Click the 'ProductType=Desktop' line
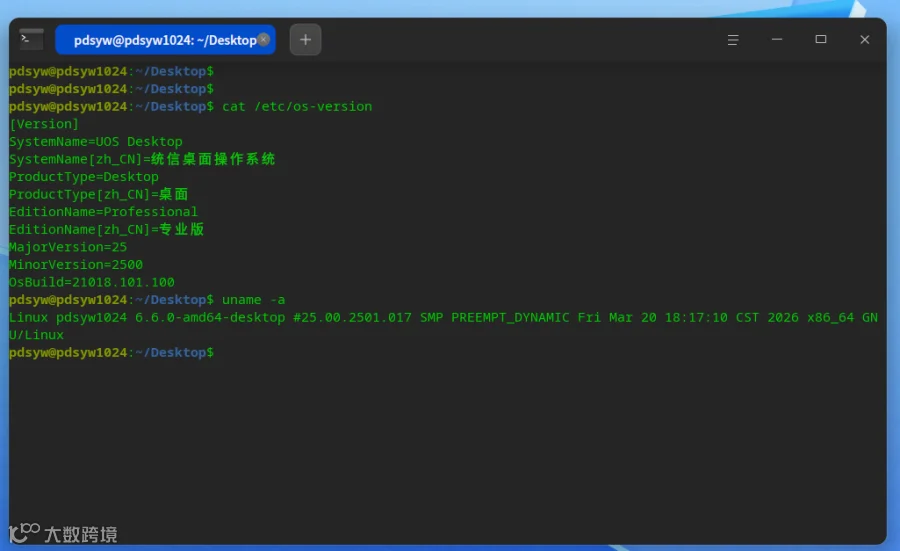The image size is (900, 551). (x=84, y=177)
